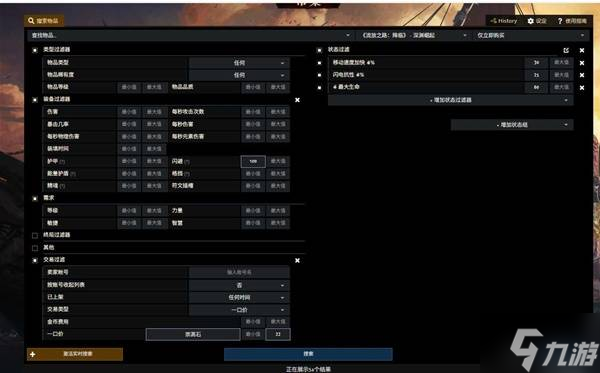Focus the 精魂 spirit maximum field
The width and height of the screenshot is (600, 373).
(x=154, y=186)
